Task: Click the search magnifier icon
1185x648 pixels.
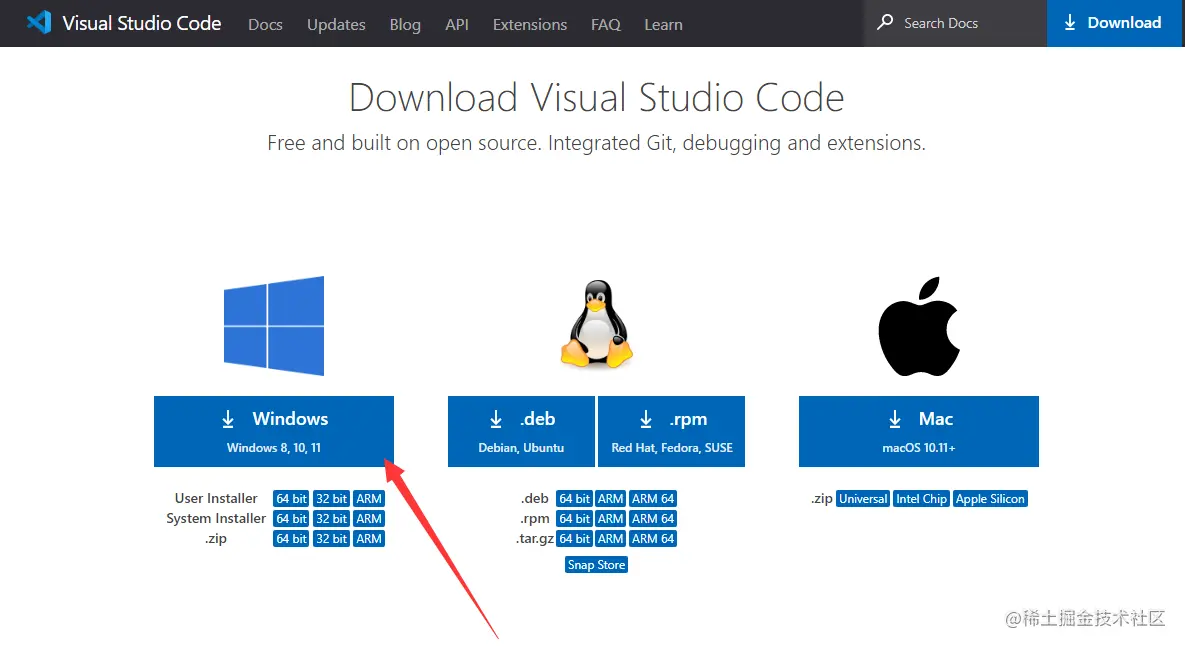Action: pos(884,23)
